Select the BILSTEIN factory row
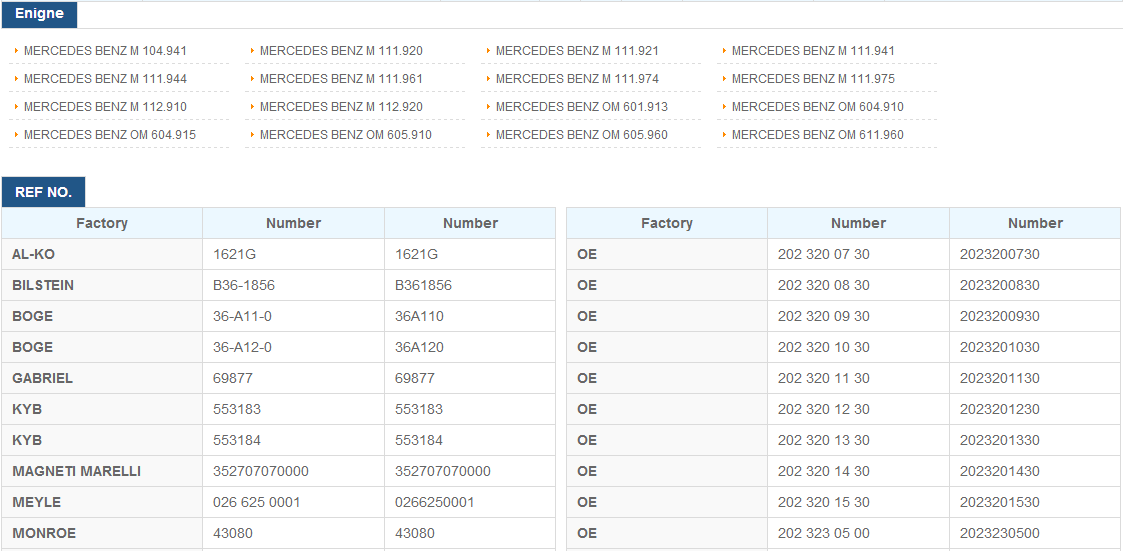 click(278, 285)
